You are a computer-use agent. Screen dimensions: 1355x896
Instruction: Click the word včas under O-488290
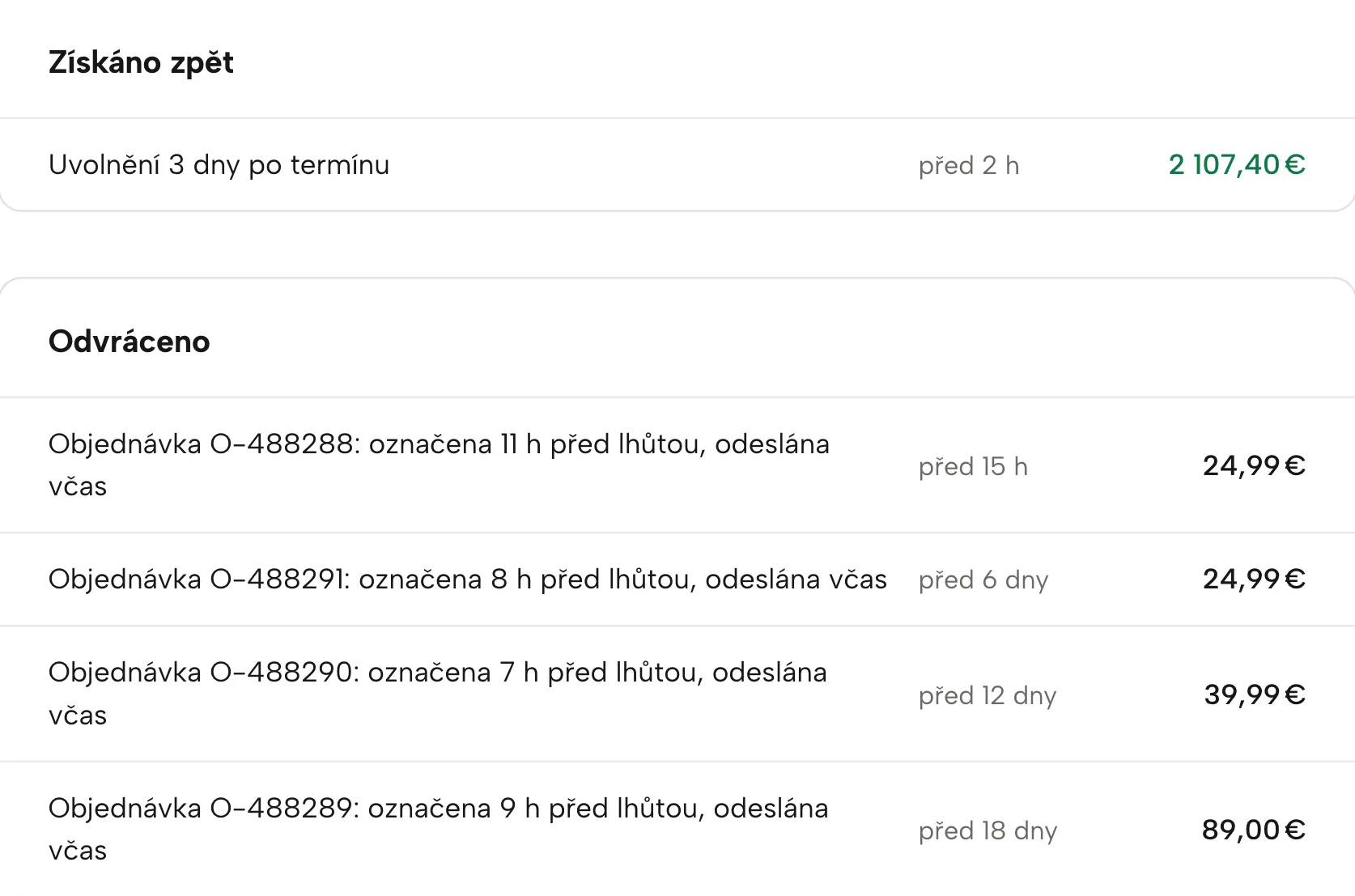78,716
